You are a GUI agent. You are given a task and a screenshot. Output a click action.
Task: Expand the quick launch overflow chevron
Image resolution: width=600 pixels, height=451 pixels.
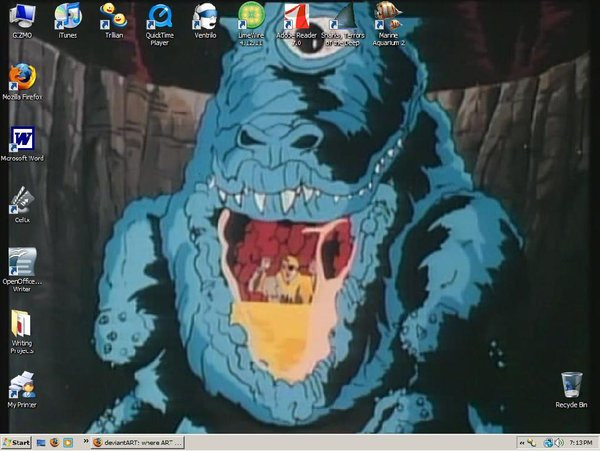[x=86, y=442]
